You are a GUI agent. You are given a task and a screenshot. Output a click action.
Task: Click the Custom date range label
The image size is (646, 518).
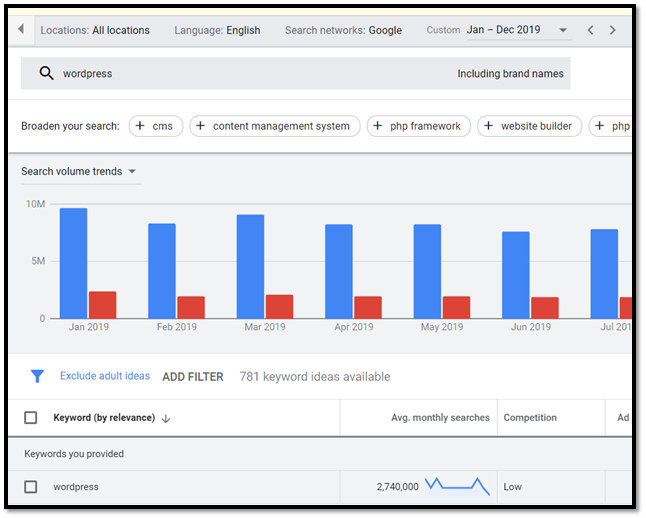click(443, 30)
